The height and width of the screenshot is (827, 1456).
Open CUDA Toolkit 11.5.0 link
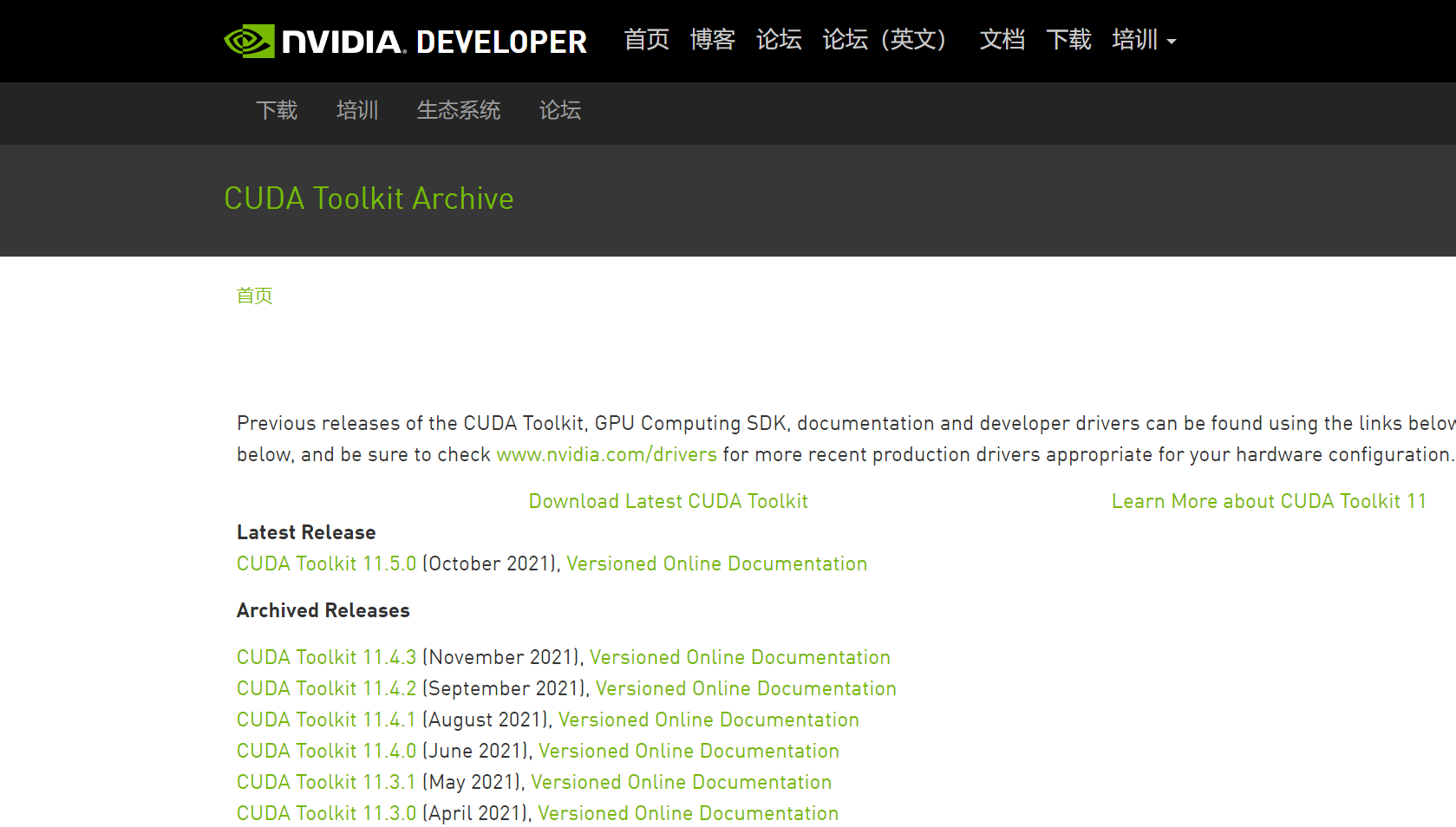326,563
